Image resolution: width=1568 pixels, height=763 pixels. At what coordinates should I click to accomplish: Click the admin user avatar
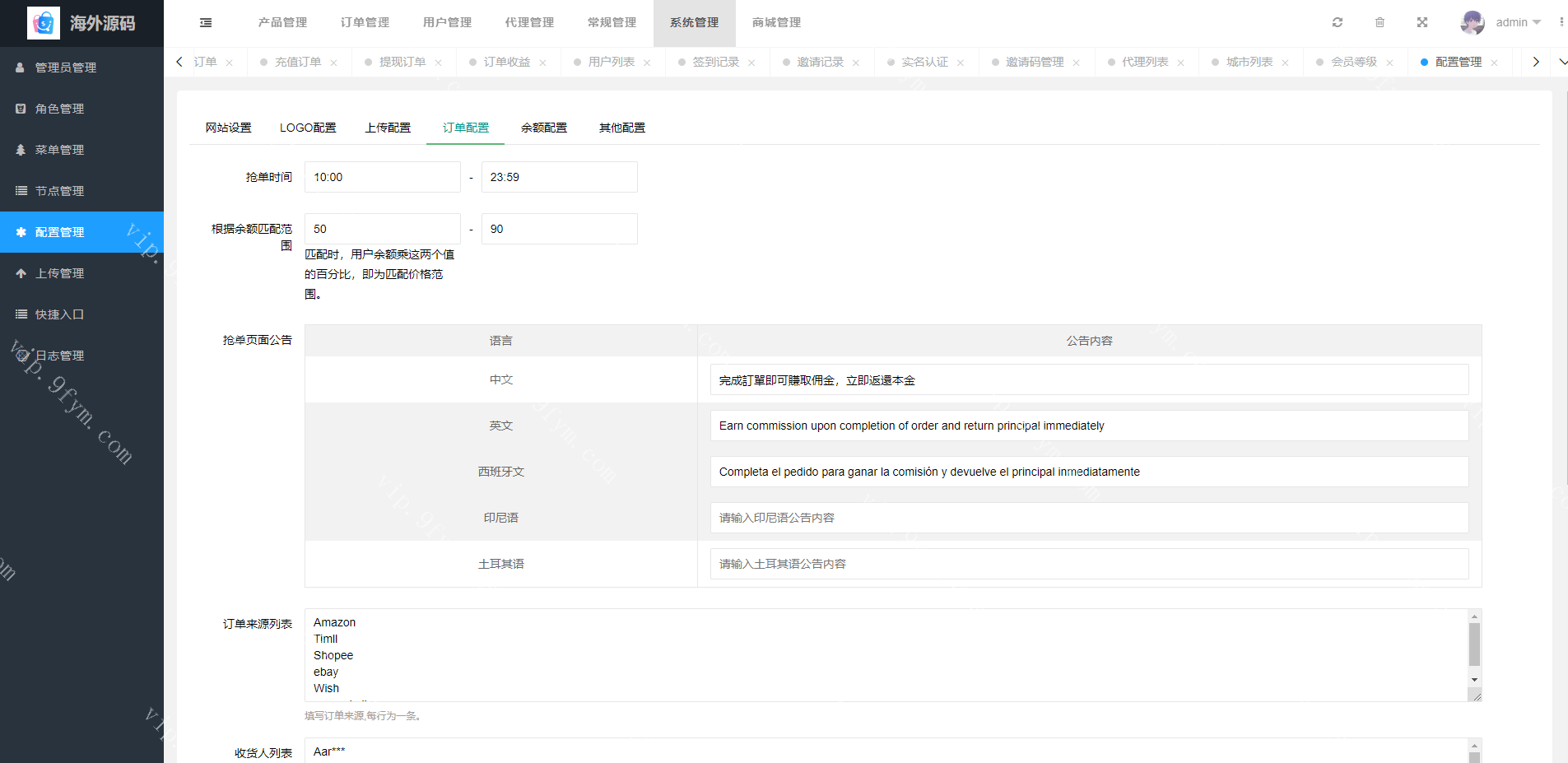[1472, 22]
